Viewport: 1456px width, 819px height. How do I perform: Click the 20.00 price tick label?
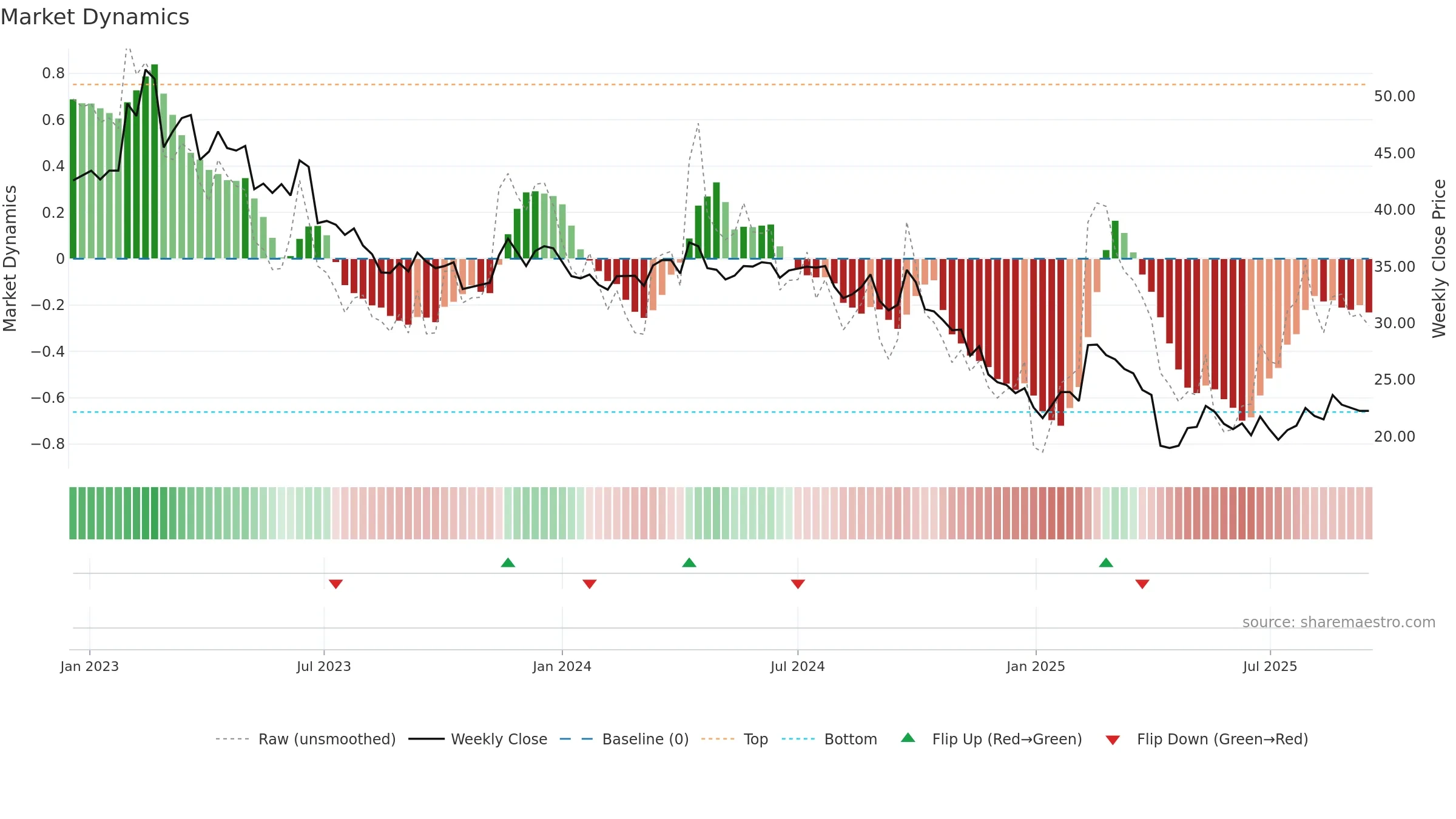pyautogui.click(x=1395, y=436)
